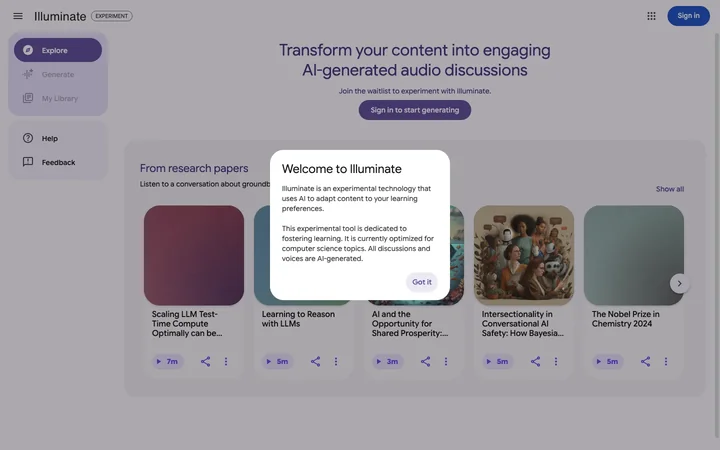This screenshot has height=450, width=720.
Task: Open the Intersectionality card illustration thumbnail
Action: [524, 255]
